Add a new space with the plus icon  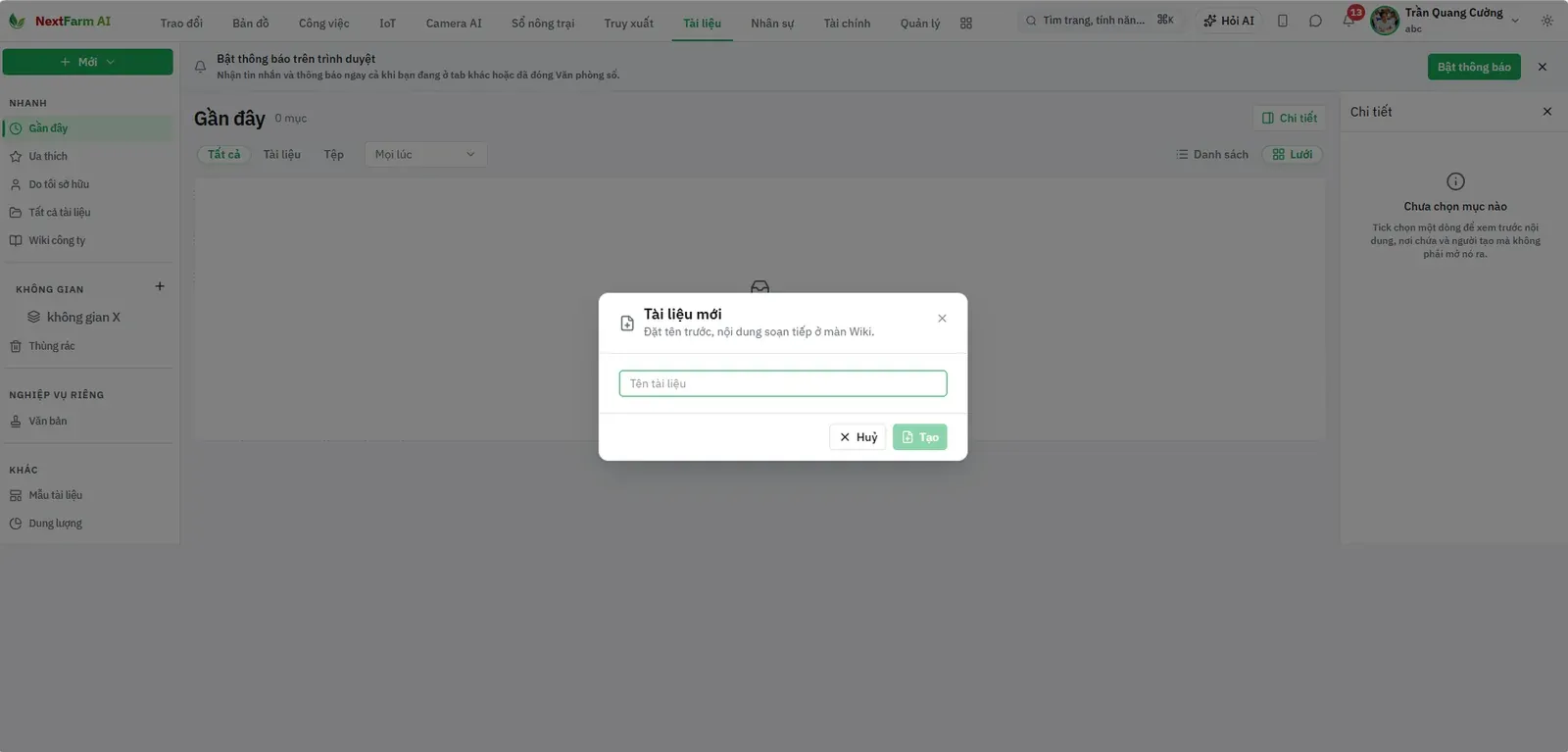pyautogui.click(x=160, y=286)
